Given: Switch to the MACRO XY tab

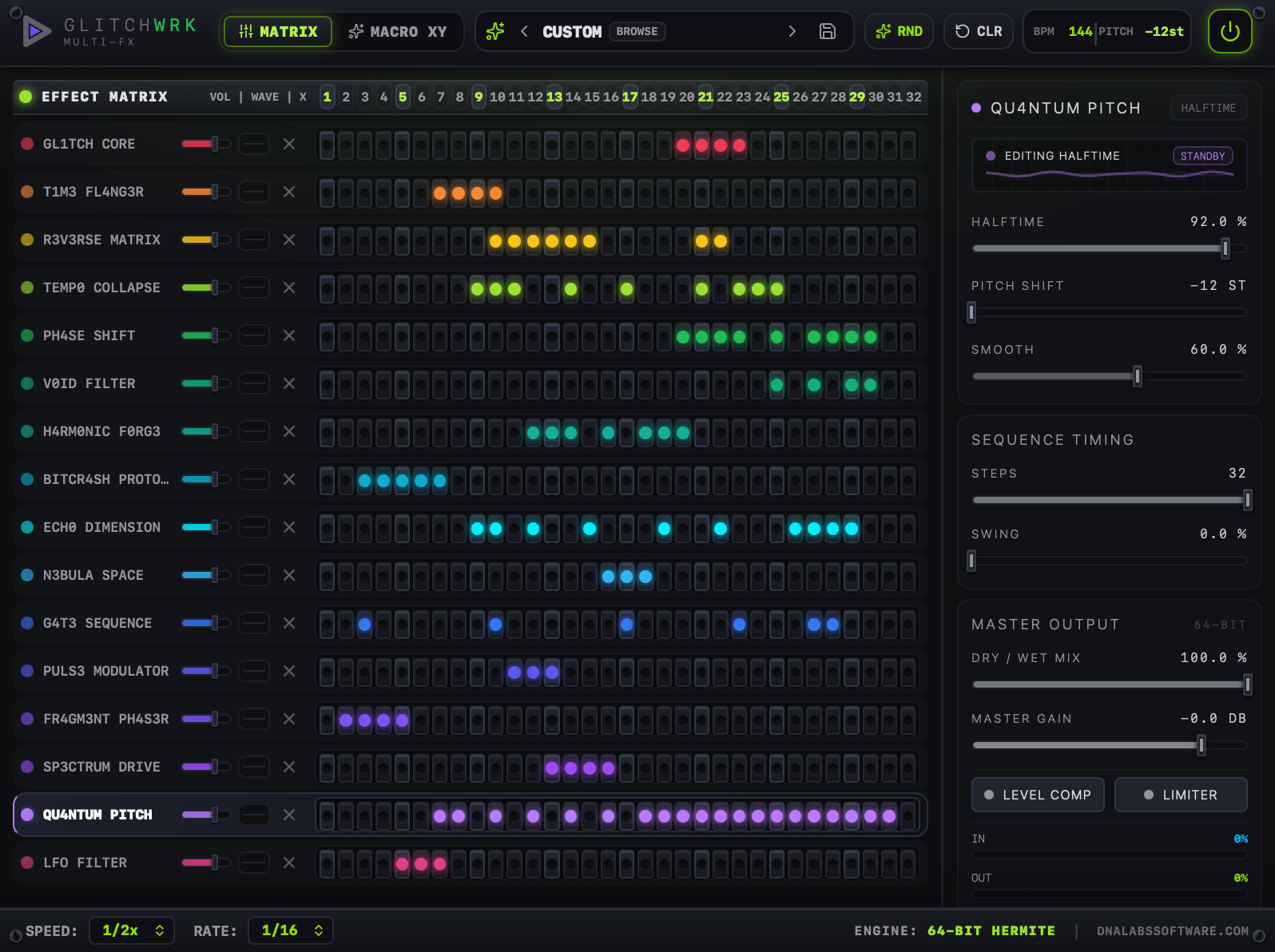Looking at the screenshot, I should point(398,31).
